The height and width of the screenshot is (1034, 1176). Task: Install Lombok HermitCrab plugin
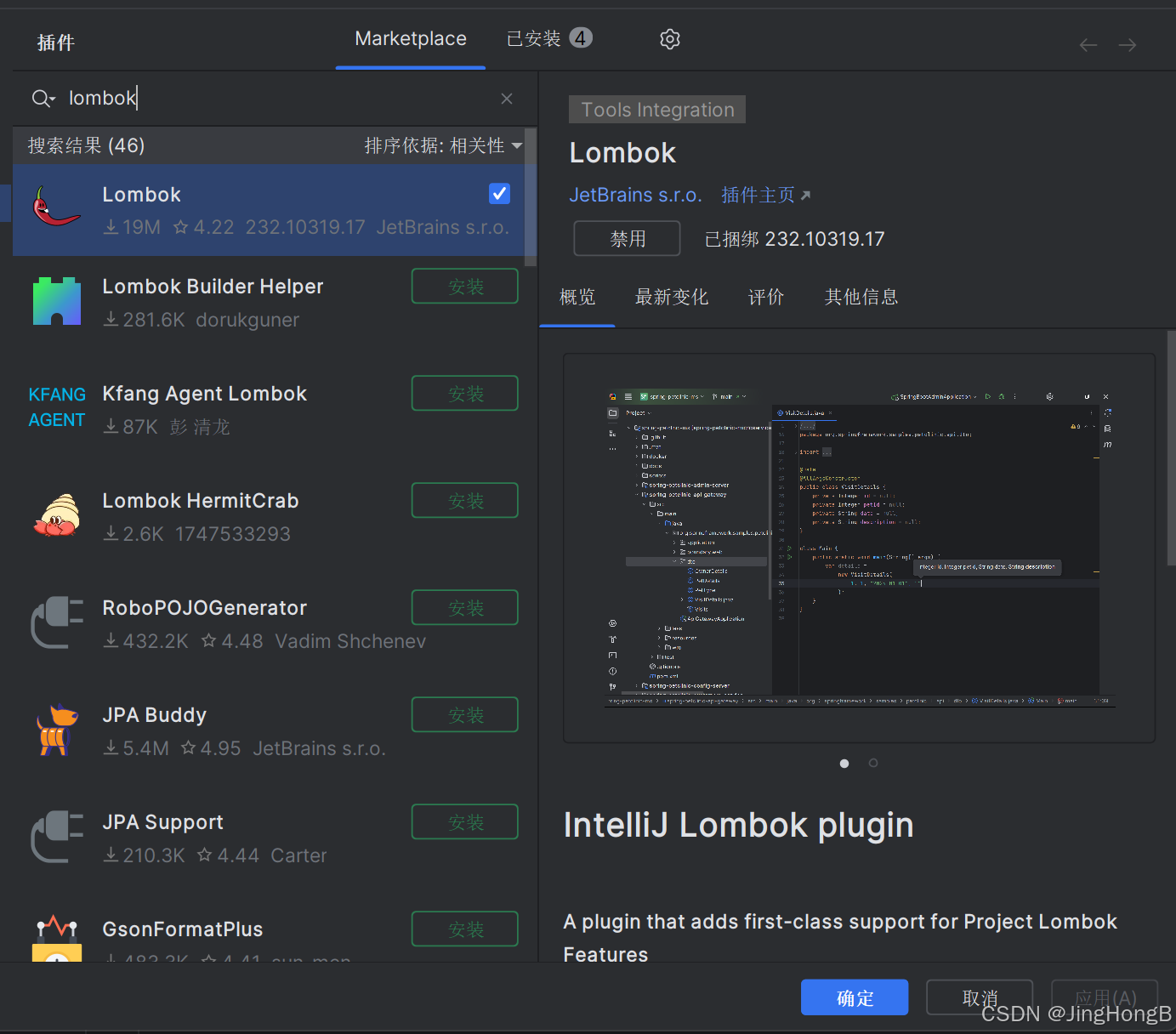[x=465, y=501]
